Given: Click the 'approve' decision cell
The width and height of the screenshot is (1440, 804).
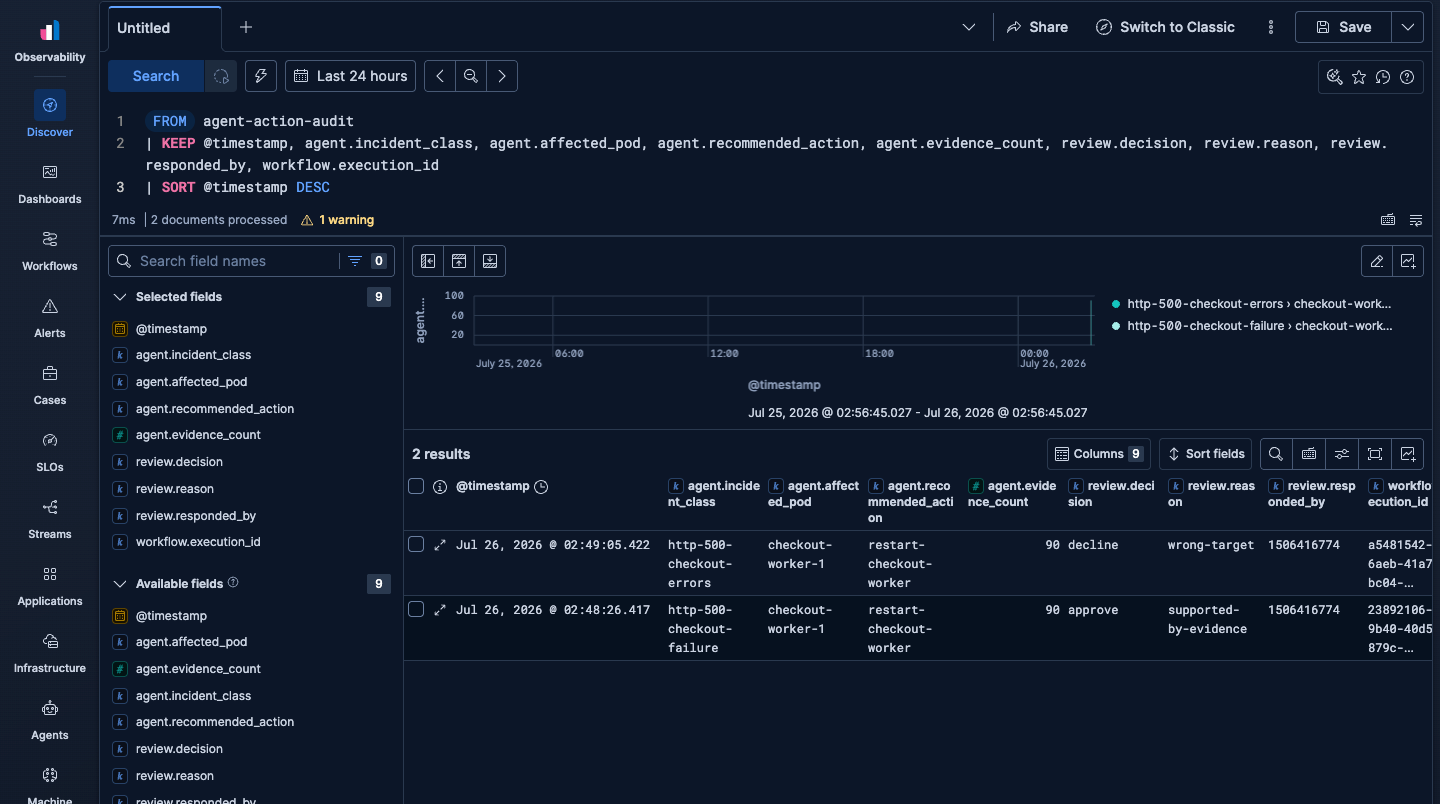Looking at the screenshot, I should [x=1093, y=610].
